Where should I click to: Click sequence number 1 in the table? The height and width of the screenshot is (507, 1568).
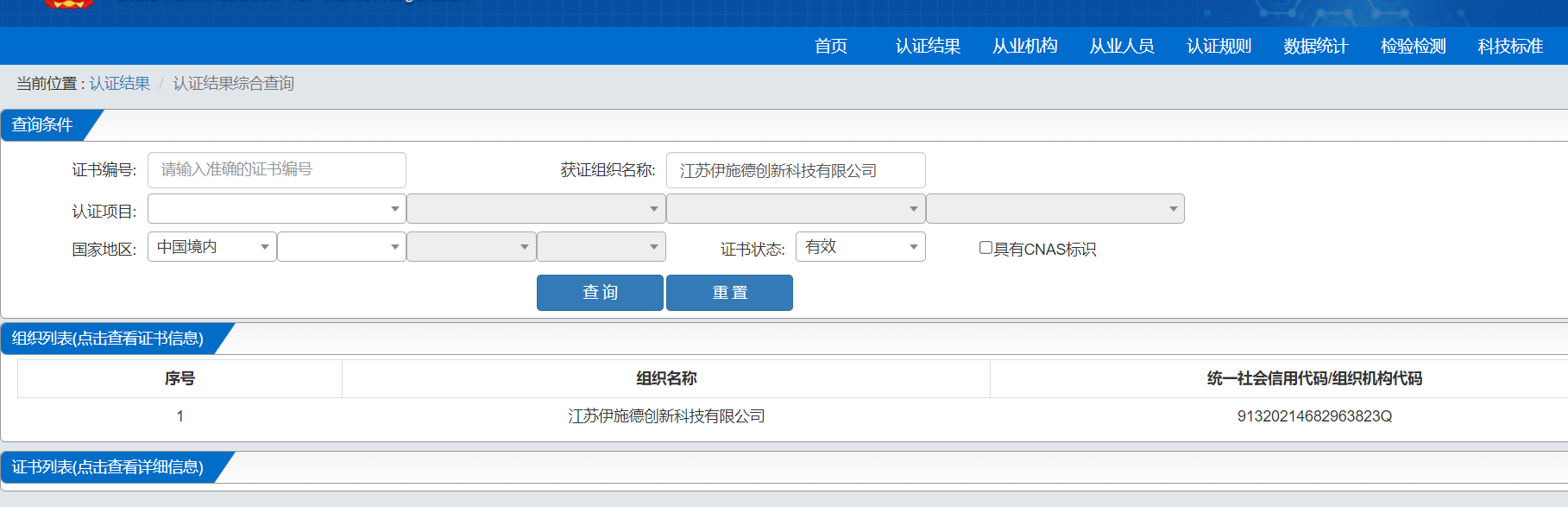tap(179, 416)
